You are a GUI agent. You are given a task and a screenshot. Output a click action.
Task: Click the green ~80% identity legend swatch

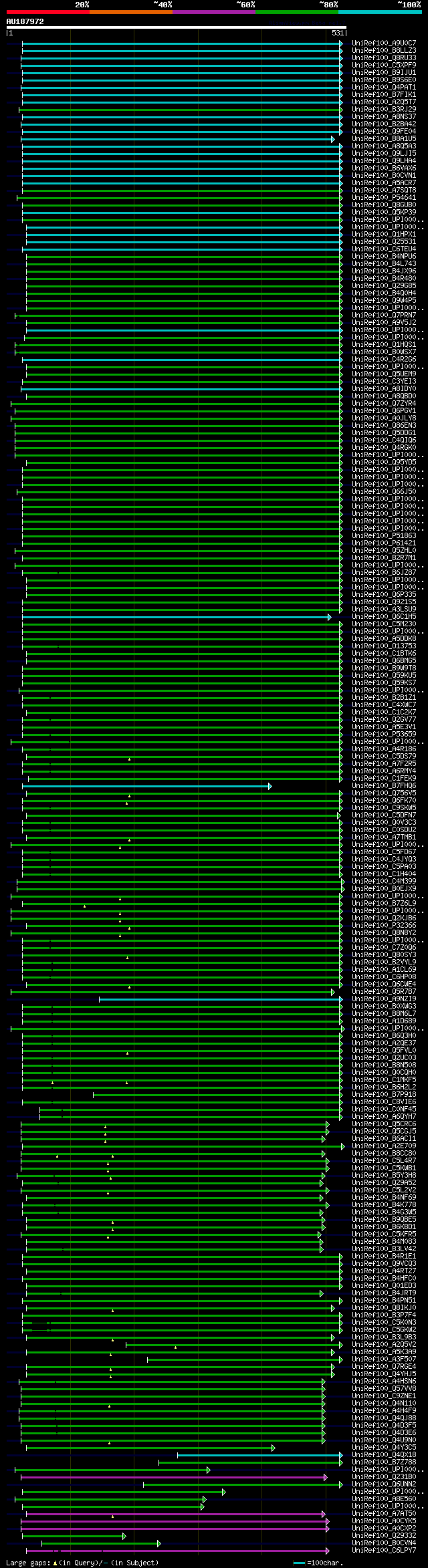[297, 11]
